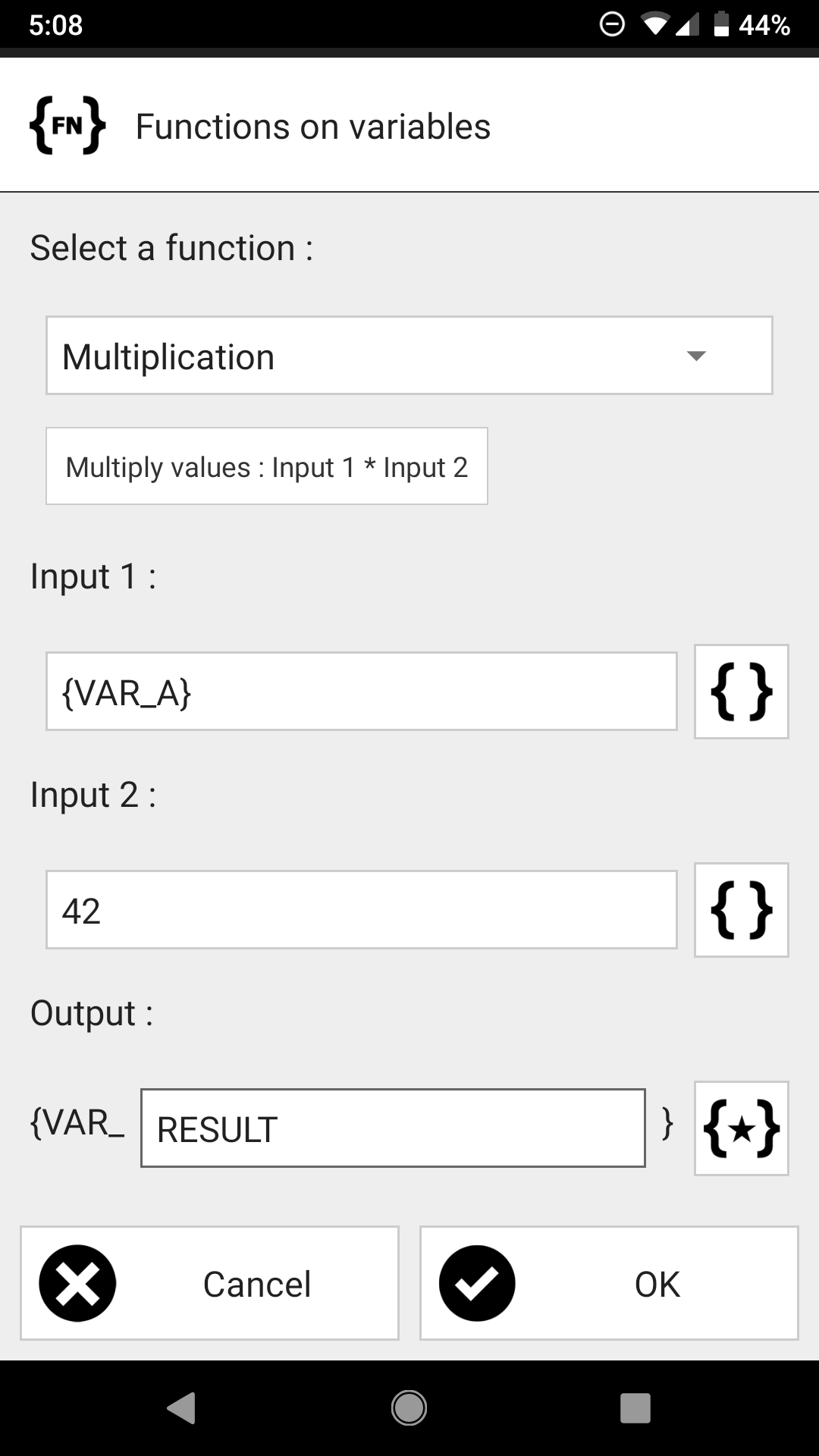This screenshot has width=819, height=1456.
Task: Tap the Cancel X circle icon
Action: coord(77,1283)
